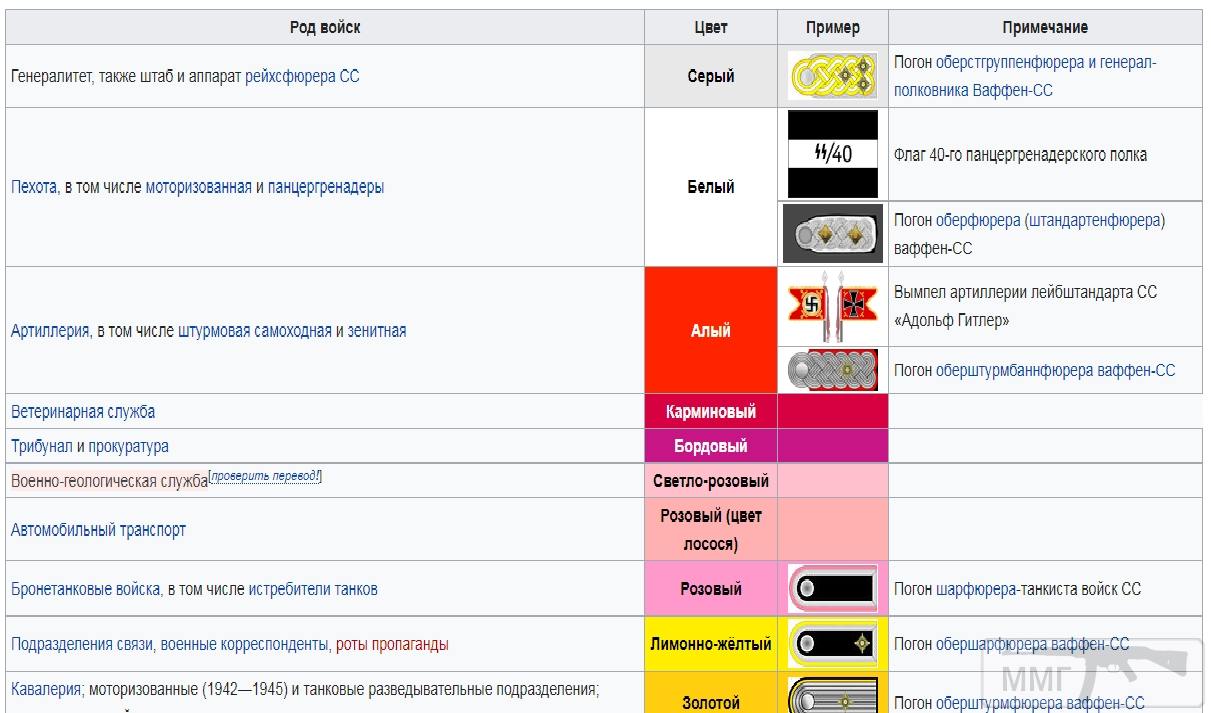
Task: Open the '(штандартенфюрера)' link
Action: 1095,220
